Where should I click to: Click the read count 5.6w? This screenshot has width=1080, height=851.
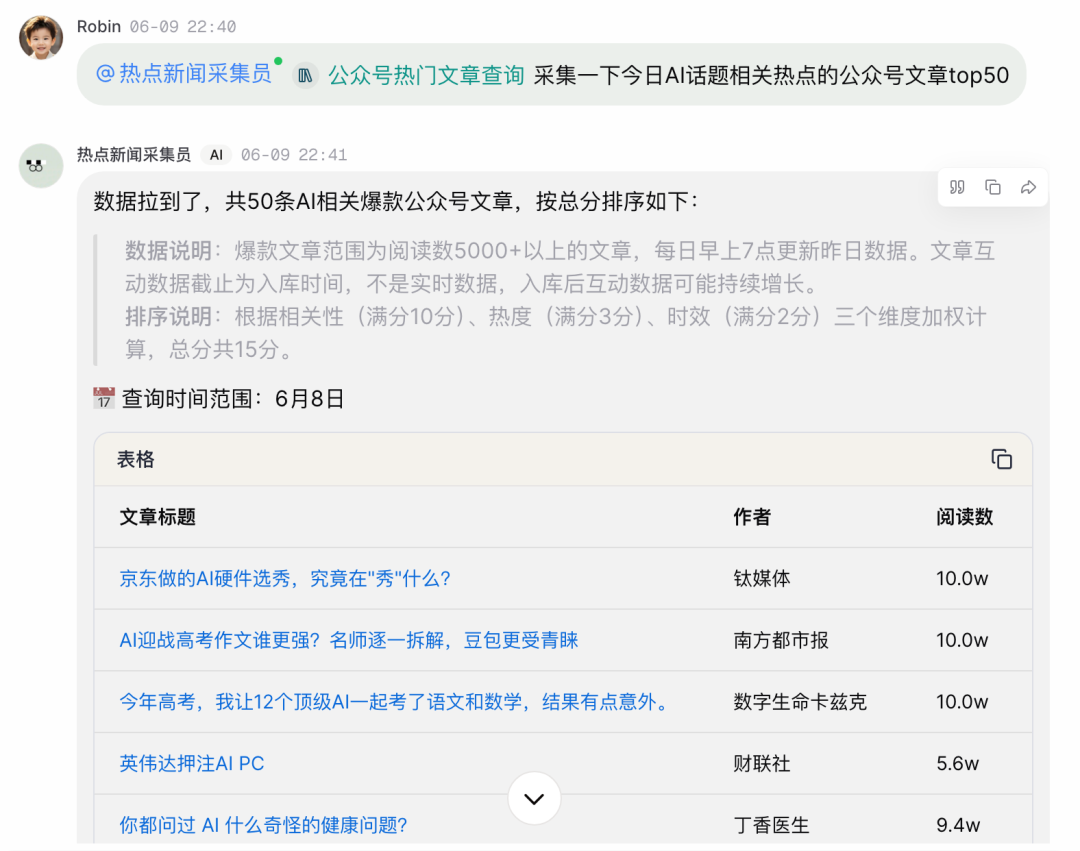[957, 764]
